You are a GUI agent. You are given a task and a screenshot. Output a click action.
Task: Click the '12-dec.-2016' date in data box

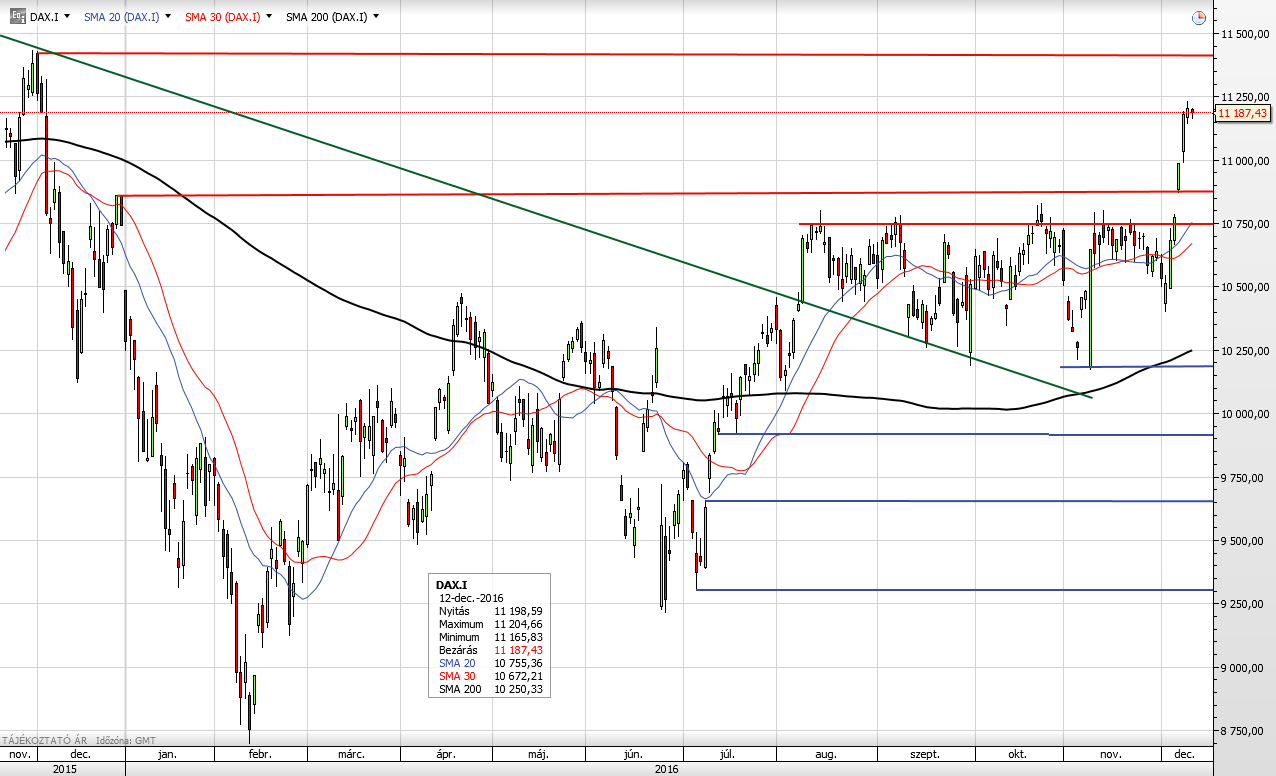click(x=471, y=597)
